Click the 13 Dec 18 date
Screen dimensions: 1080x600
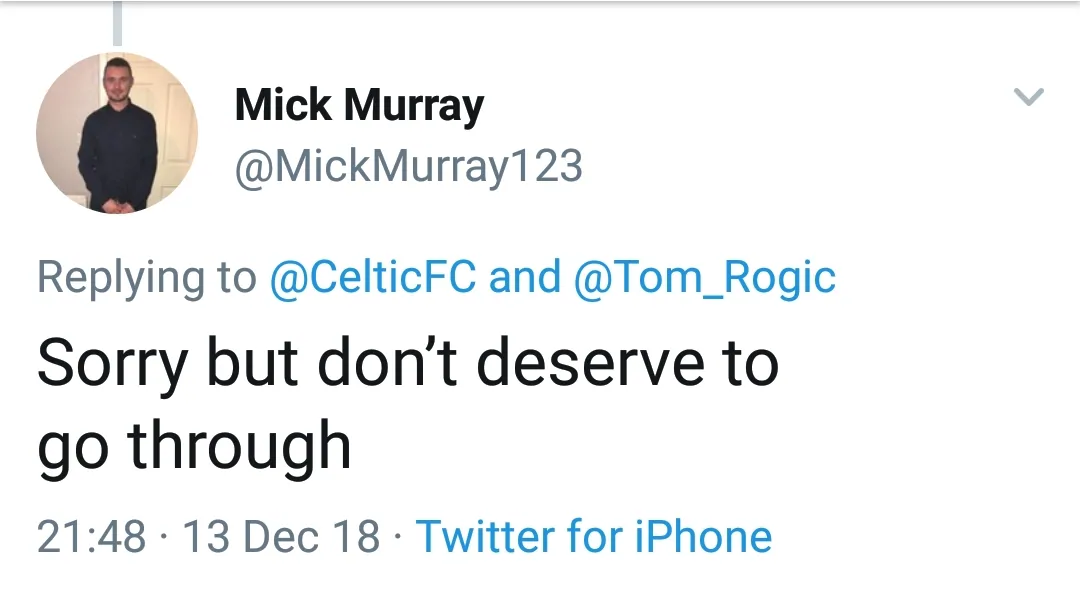(281, 537)
